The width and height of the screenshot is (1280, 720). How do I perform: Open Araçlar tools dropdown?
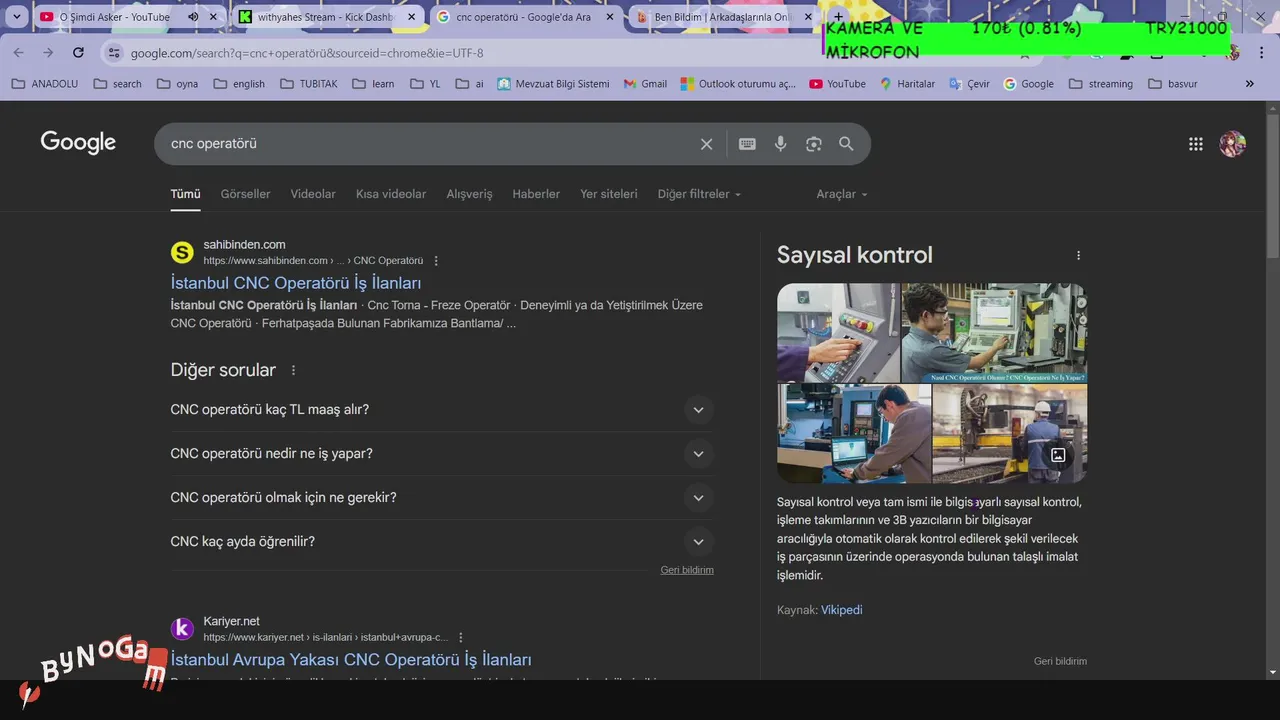click(x=842, y=194)
